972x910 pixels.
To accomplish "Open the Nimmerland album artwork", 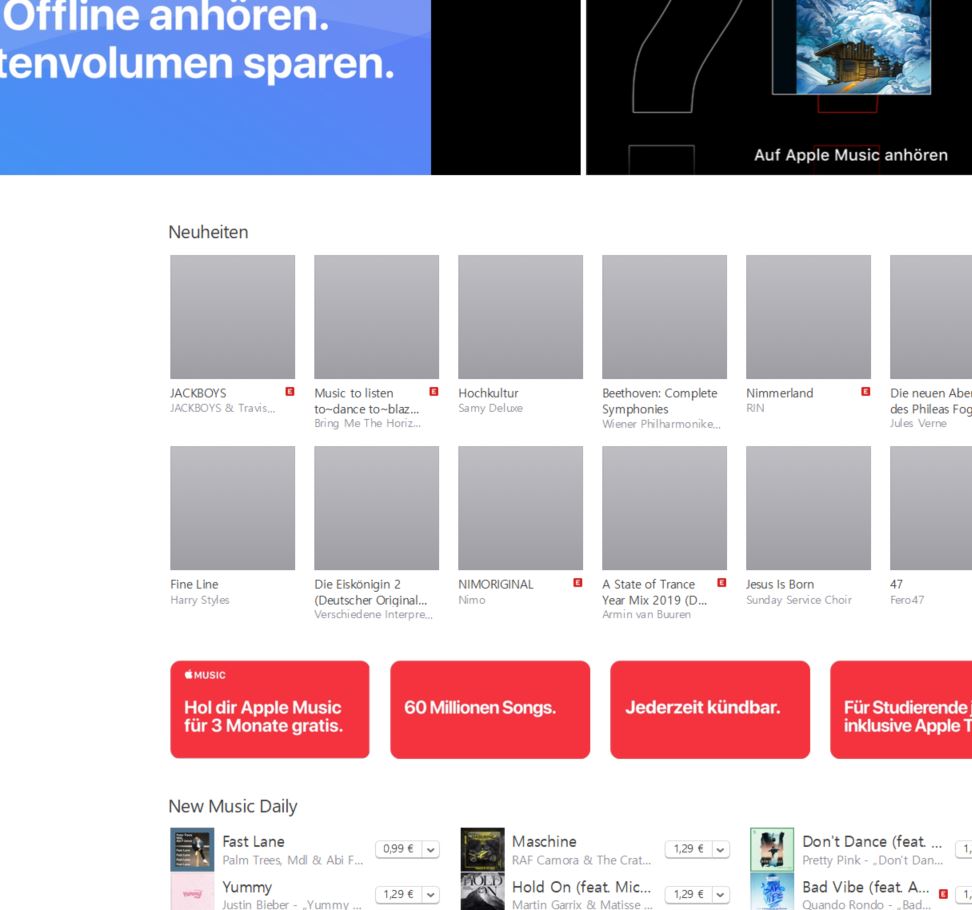I will click(x=808, y=317).
